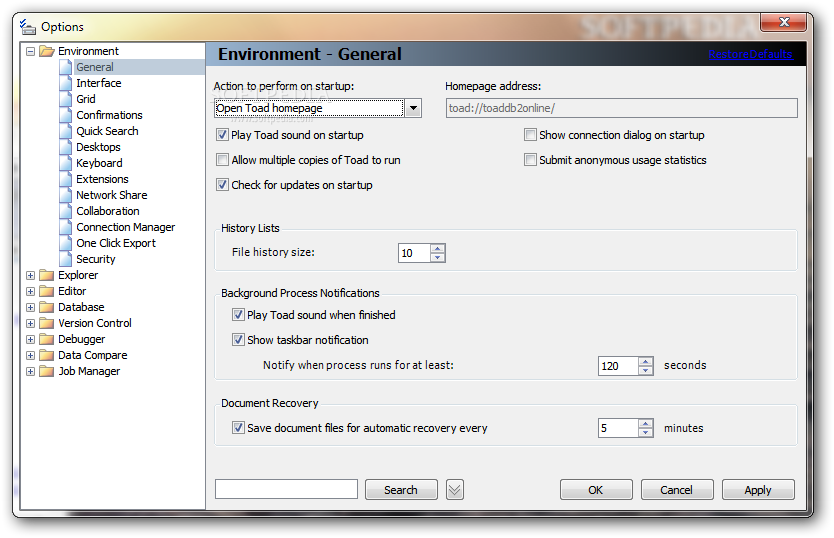Click the page icon beside Confirmations
The width and height of the screenshot is (834, 538).
pos(65,115)
